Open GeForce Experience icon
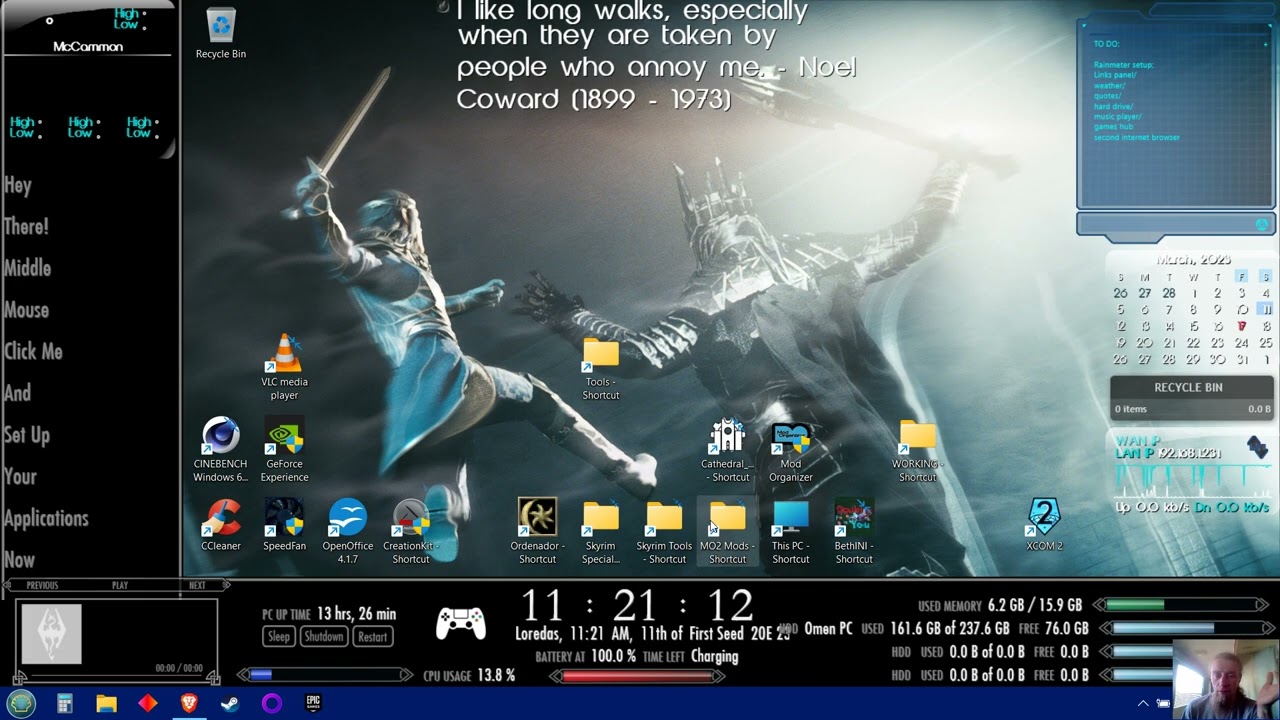The image size is (1280, 720). click(x=284, y=450)
